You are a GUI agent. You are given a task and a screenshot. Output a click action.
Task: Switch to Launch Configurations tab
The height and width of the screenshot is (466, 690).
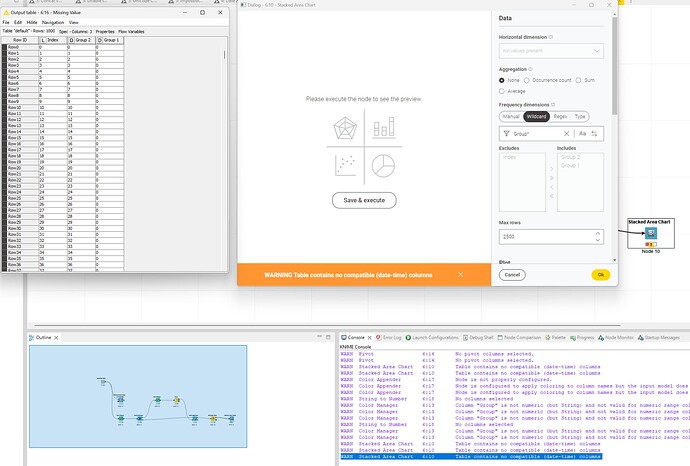click(x=432, y=338)
